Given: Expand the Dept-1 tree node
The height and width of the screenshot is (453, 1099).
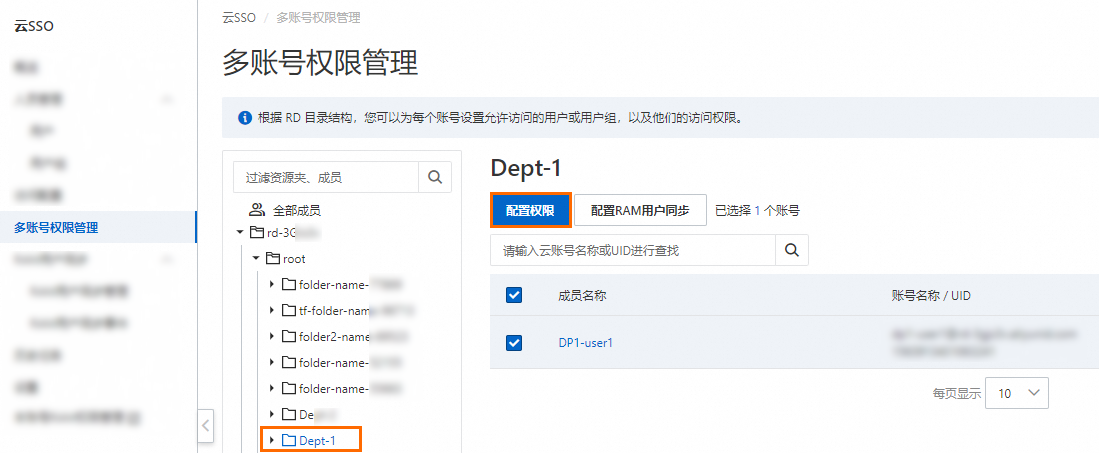Looking at the screenshot, I should click(x=272, y=440).
